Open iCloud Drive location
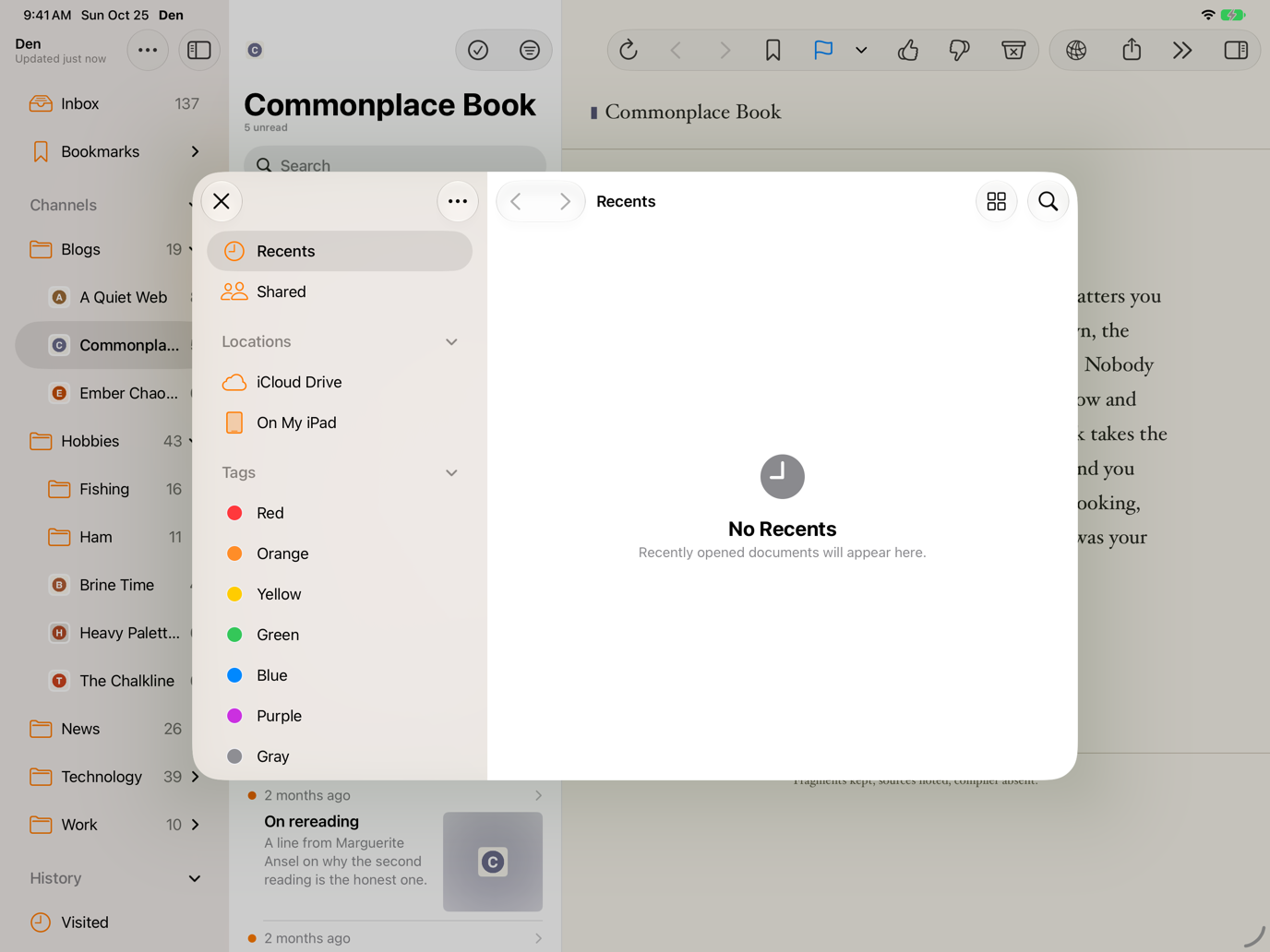Screen dimensions: 1270x952 340,382
